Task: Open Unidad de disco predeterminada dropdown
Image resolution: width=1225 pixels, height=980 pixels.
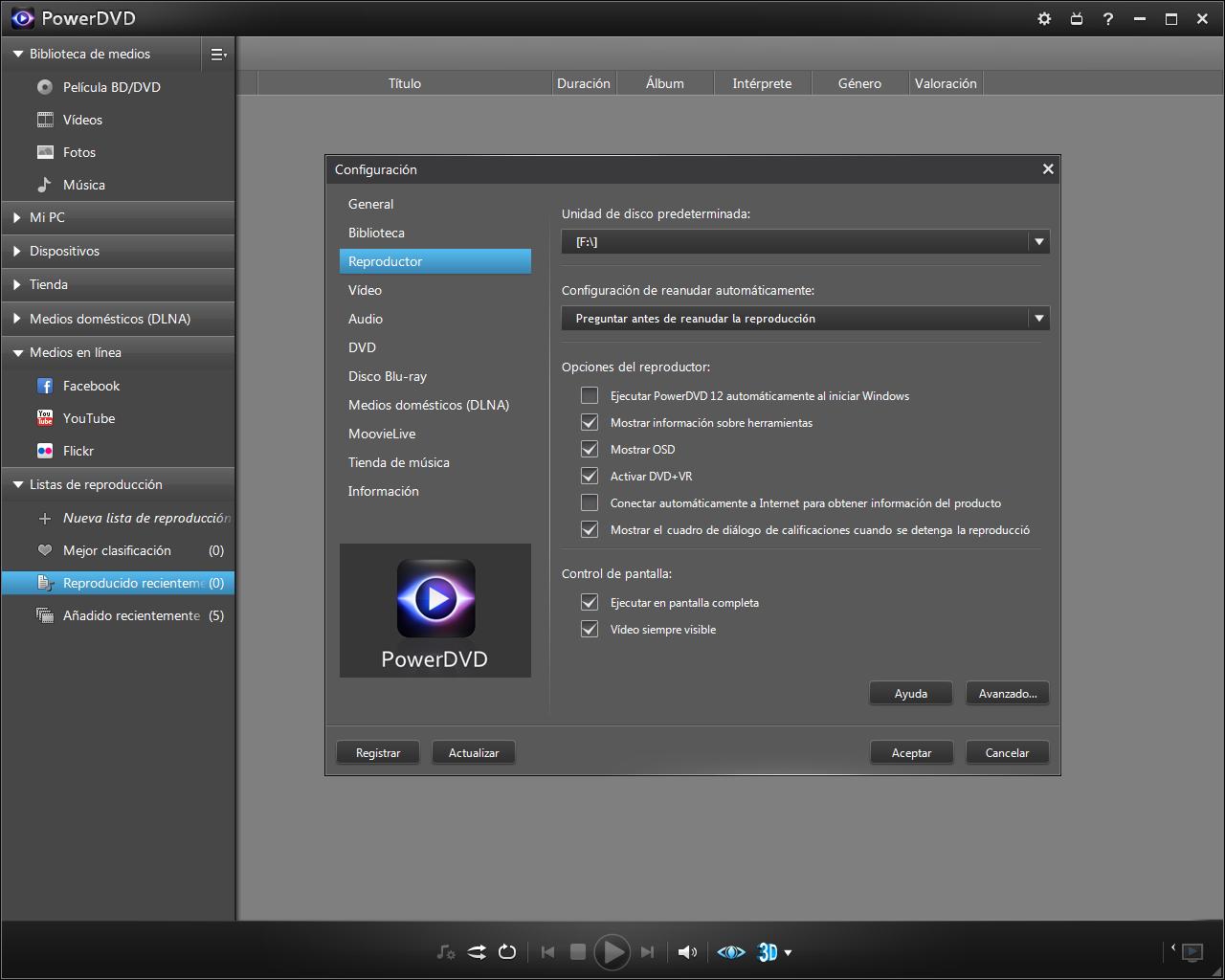Action: [805, 242]
